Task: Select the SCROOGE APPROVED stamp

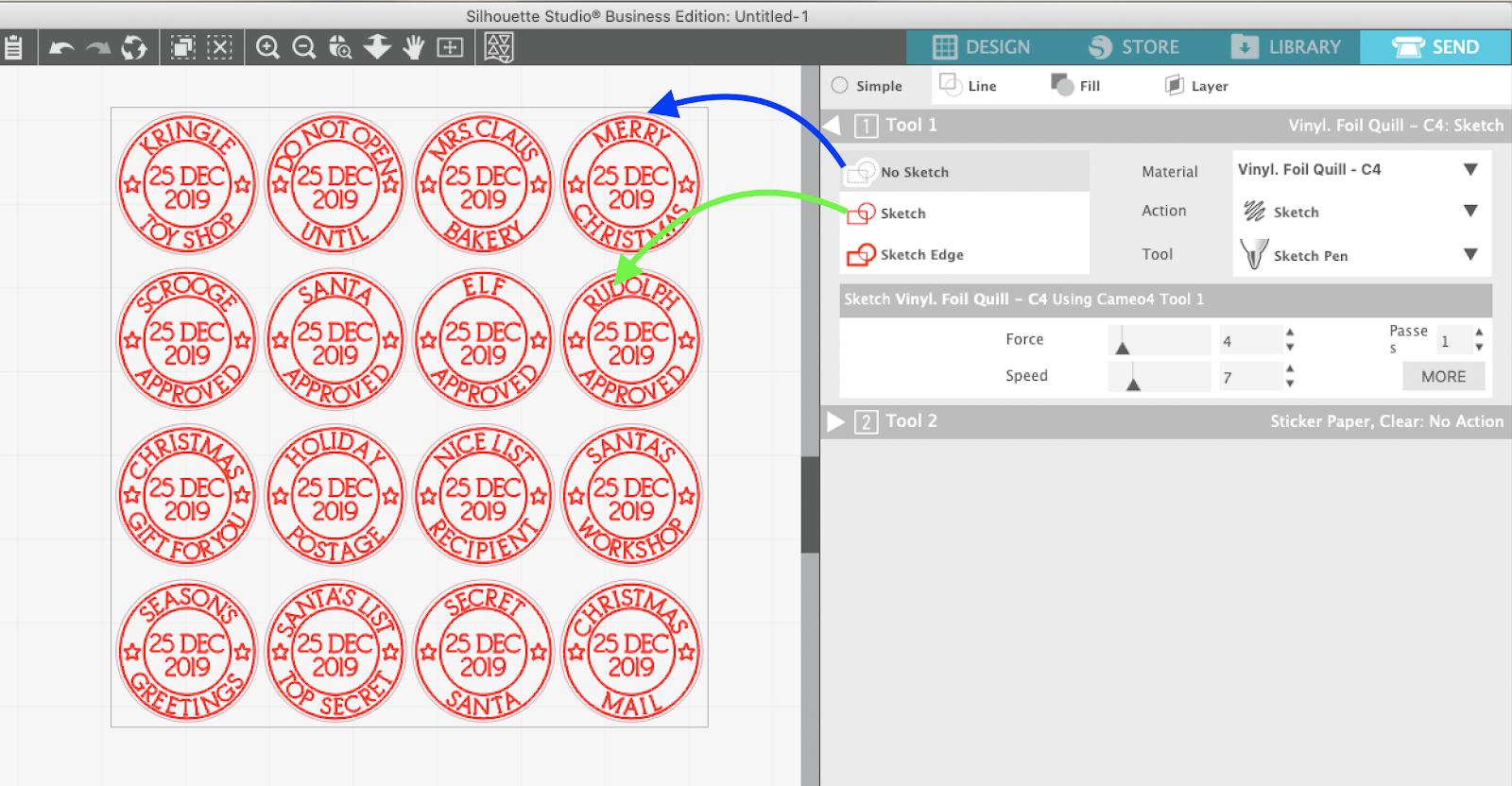Action: pyautogui.click(x=187, y=340)
